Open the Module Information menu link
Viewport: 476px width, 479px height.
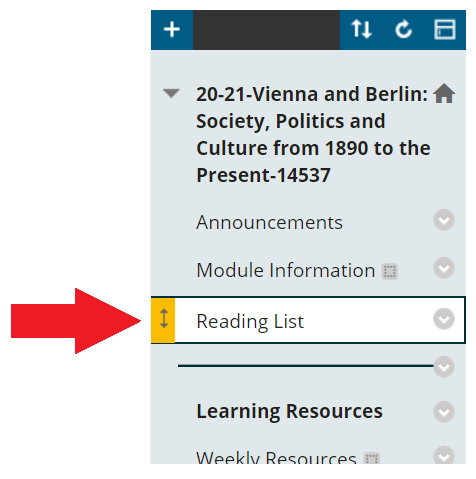click(x=286, y=270)
